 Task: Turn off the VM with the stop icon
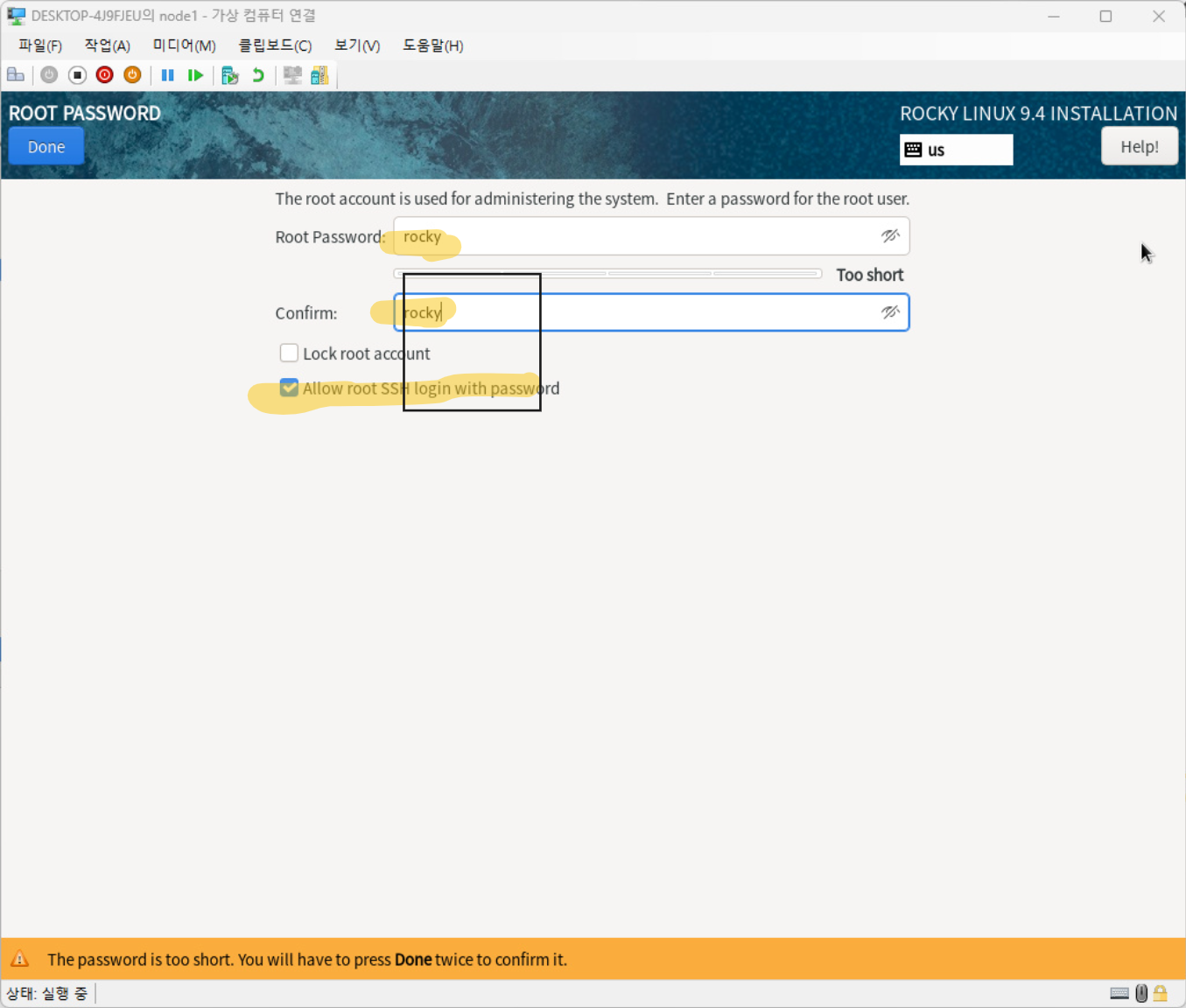point(77,75)
